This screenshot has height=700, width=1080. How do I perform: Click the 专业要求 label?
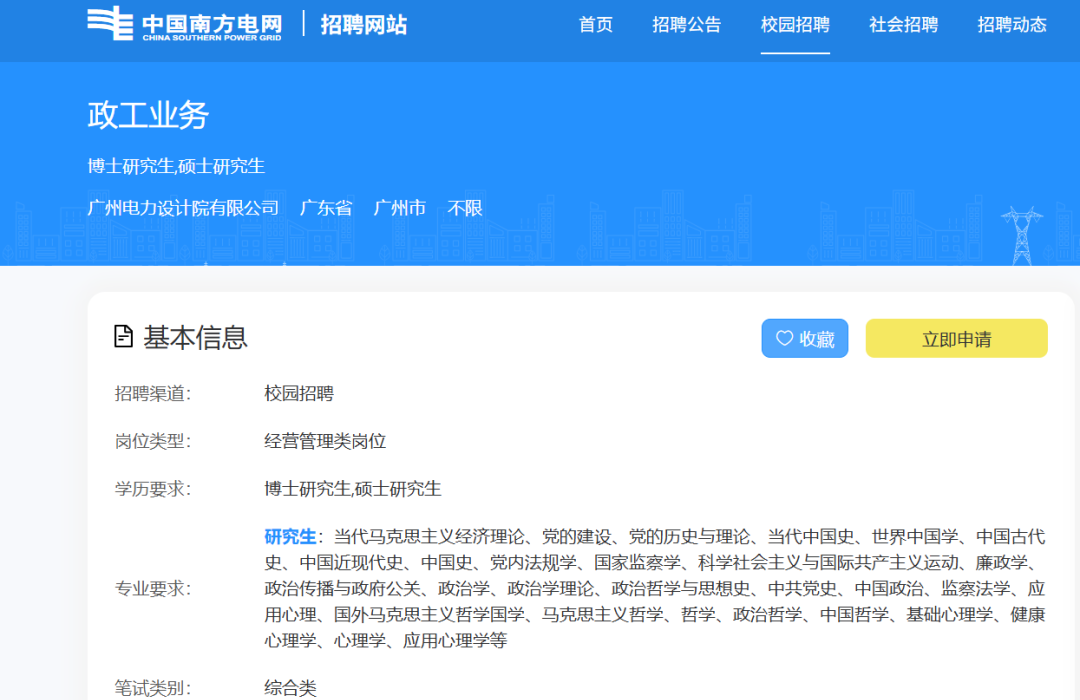[x=152, y=588]
